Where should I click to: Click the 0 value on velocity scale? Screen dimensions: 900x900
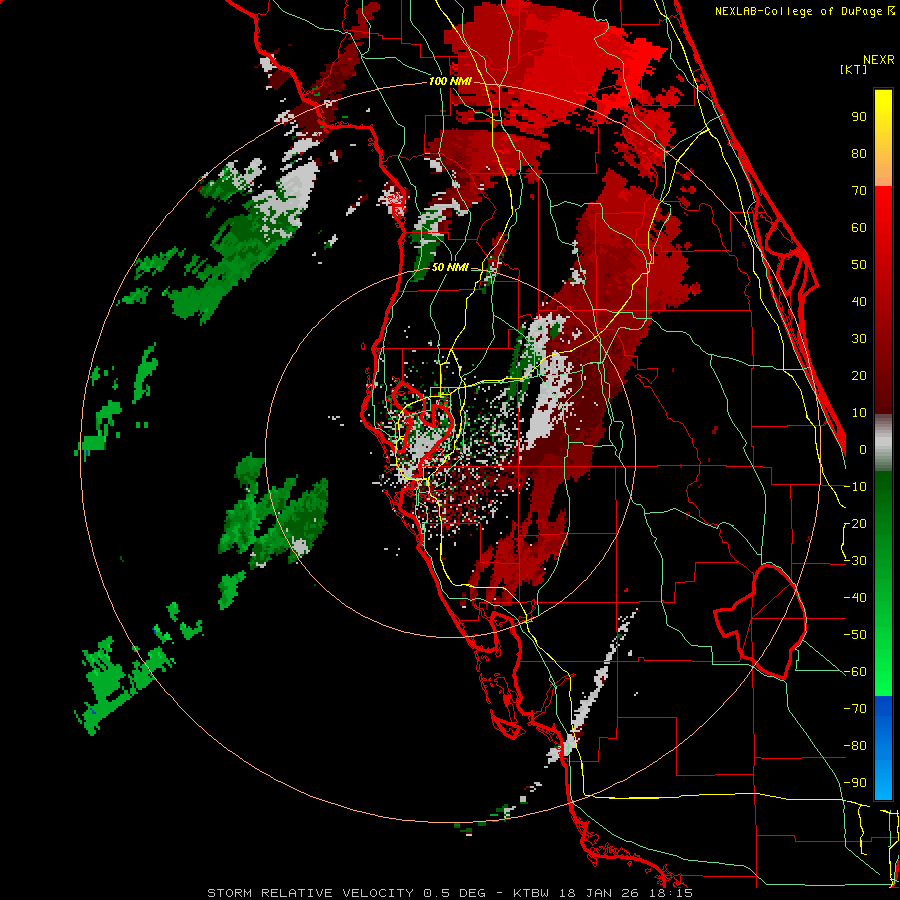[x=863, y=449]
